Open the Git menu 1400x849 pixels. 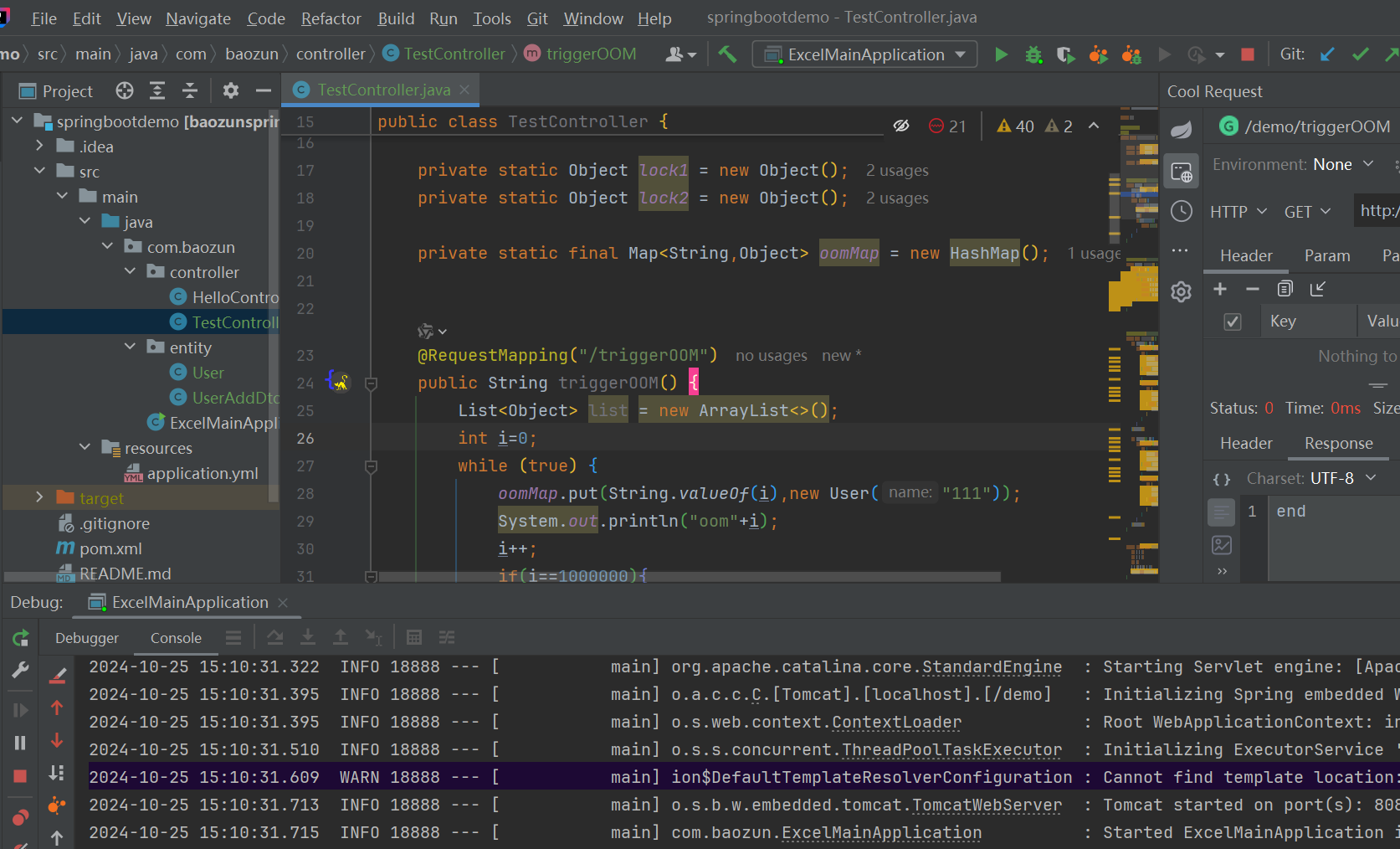pyautogui.click(x=537, y=18)
